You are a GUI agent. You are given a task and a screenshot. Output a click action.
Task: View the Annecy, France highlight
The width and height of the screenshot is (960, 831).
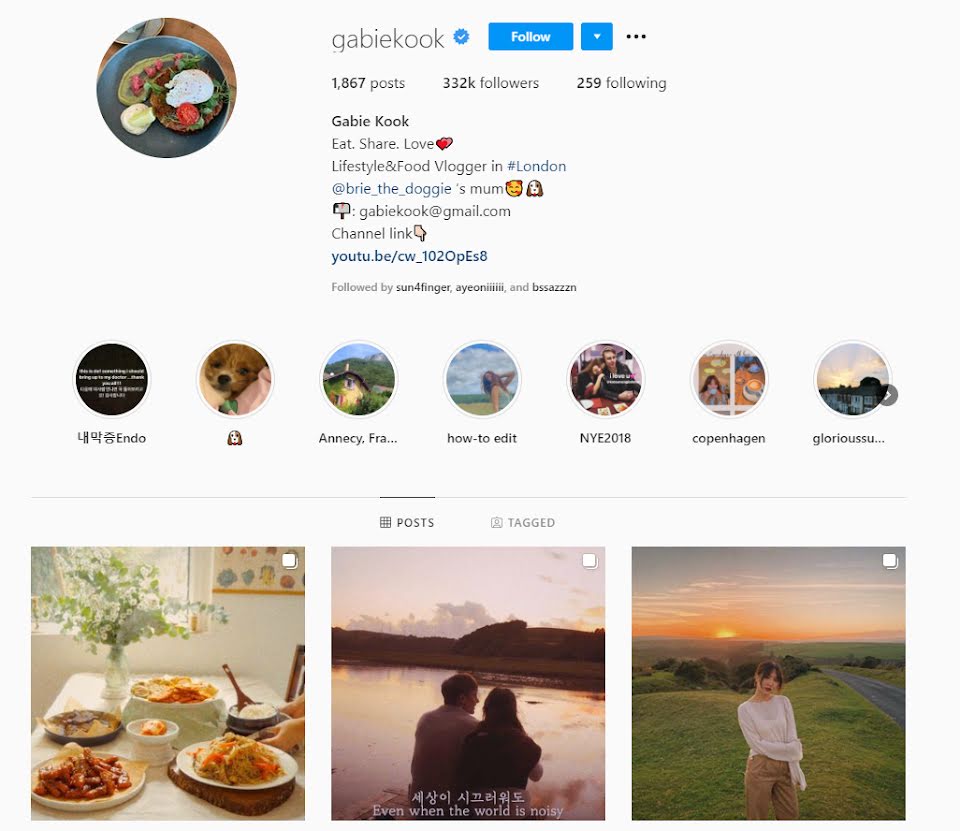pos(358,380)
